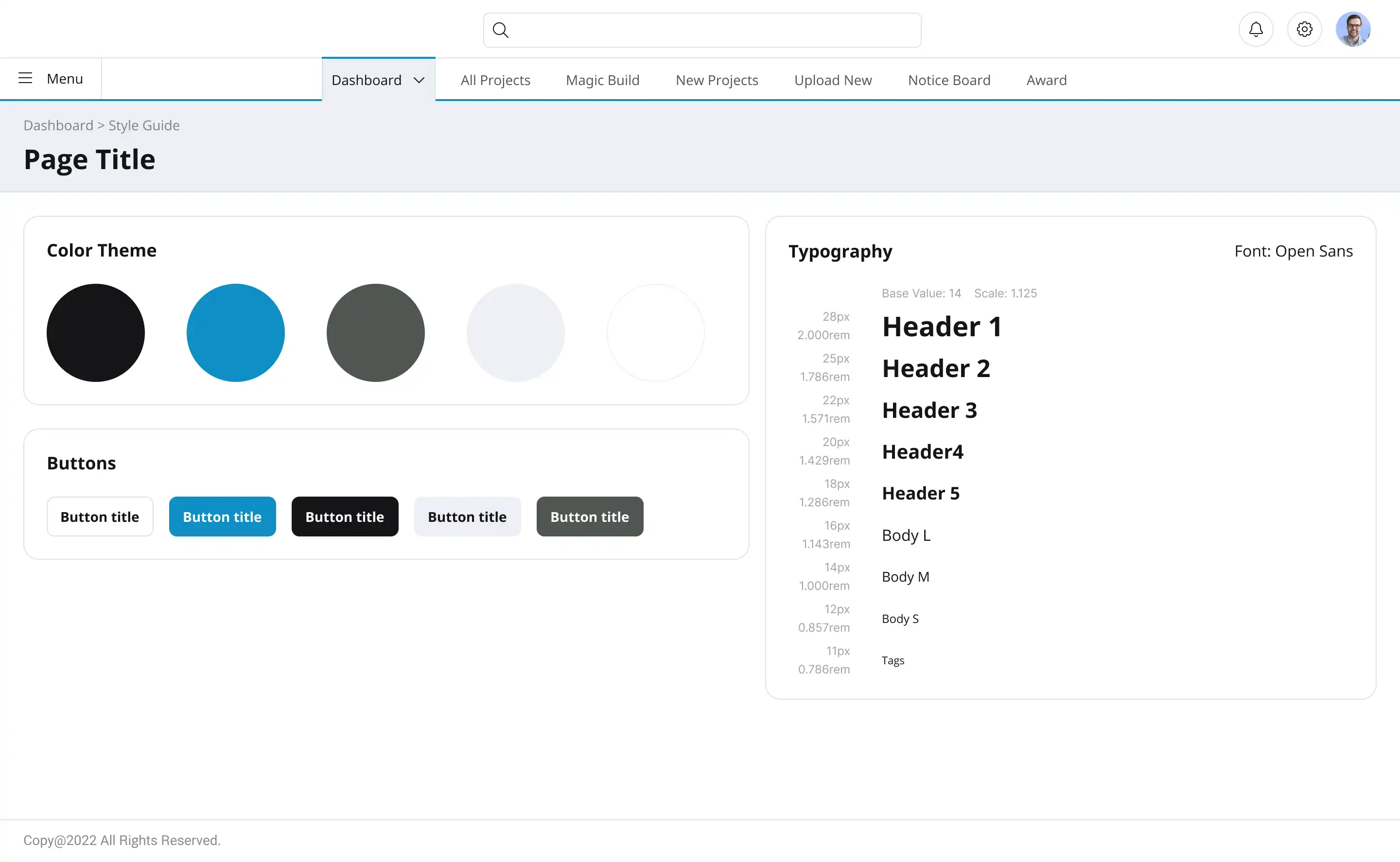Click the 2.000rem value
Screen dimensions: 1400x862
pos(823,335)
